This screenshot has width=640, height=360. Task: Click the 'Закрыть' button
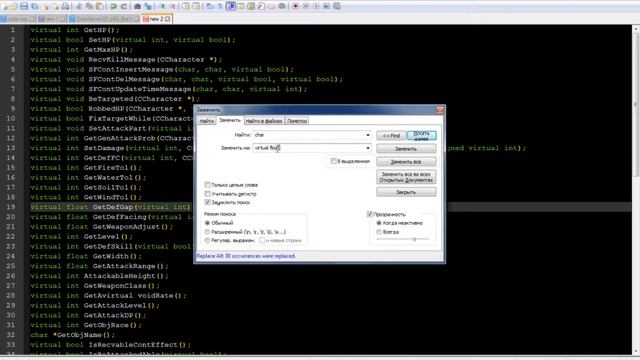tap(406, 192)
